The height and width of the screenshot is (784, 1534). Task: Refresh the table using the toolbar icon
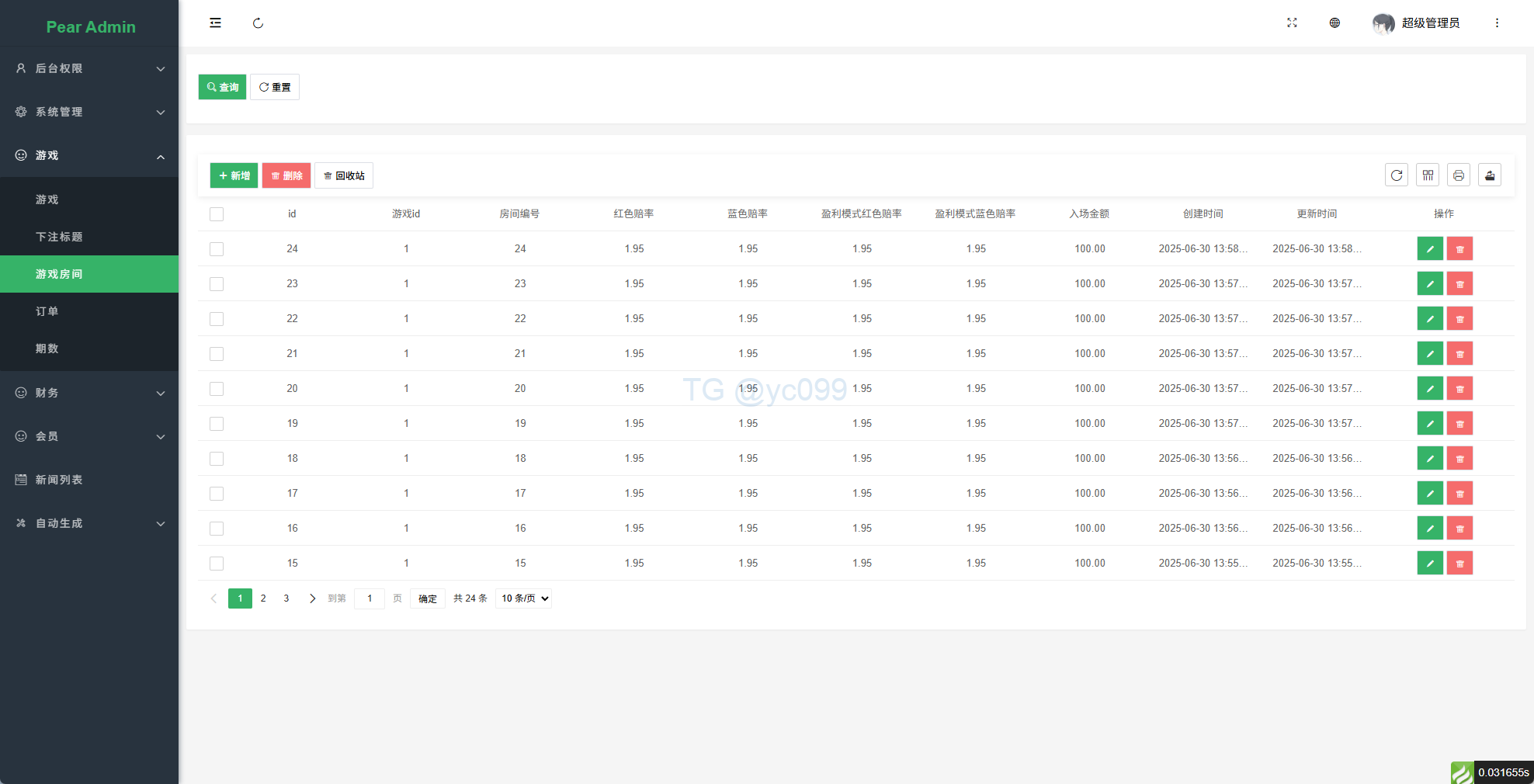click(1396, 175)
